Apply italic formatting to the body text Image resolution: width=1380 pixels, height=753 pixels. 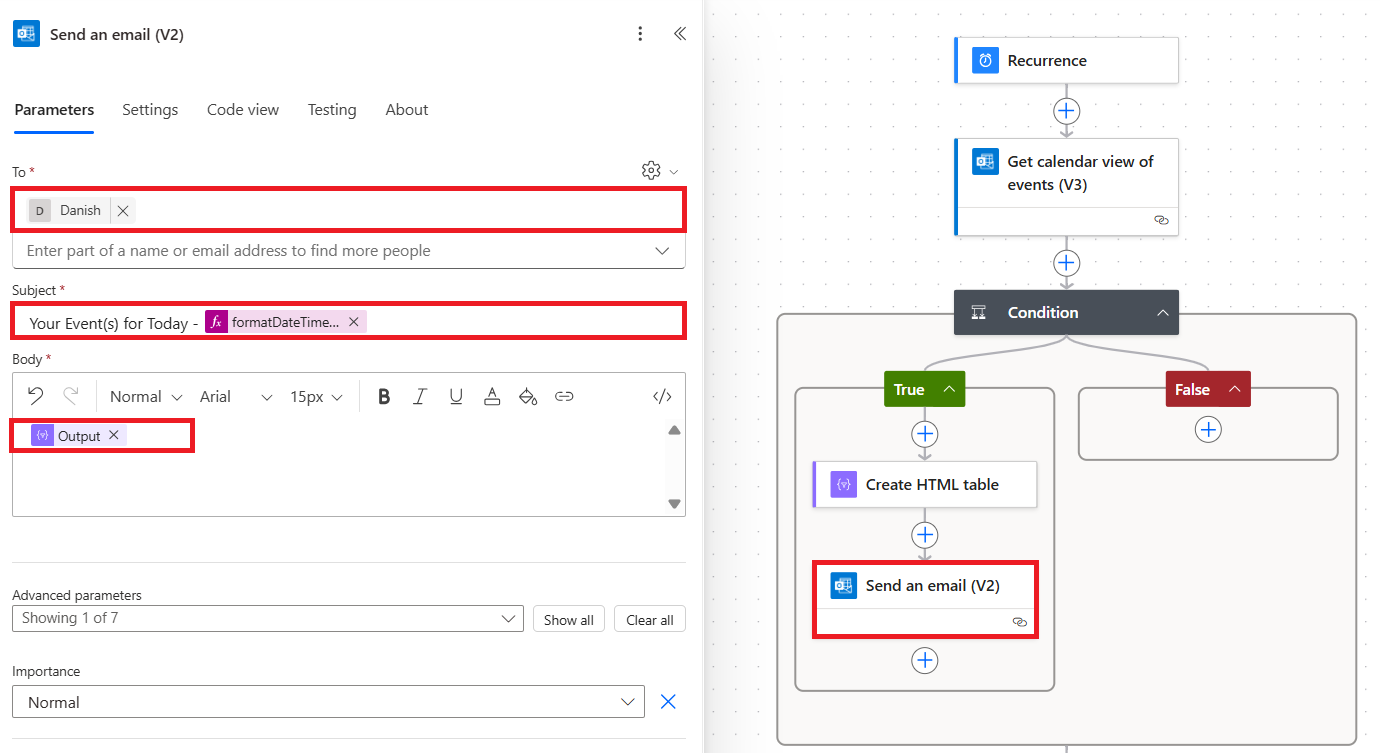point(420,396)
